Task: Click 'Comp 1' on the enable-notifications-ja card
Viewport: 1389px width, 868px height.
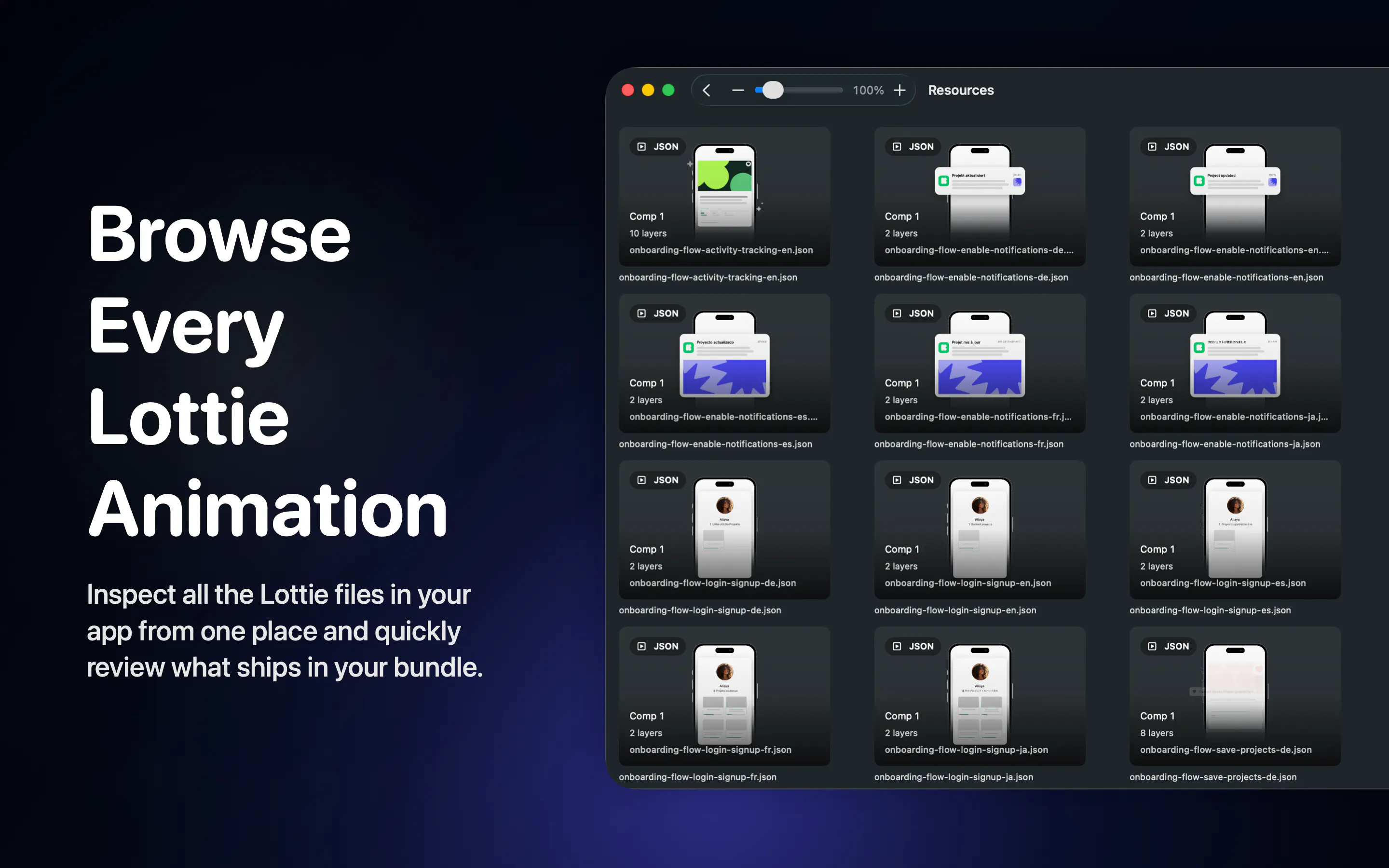Action: pyautogui.click(x=1157, y=383)
